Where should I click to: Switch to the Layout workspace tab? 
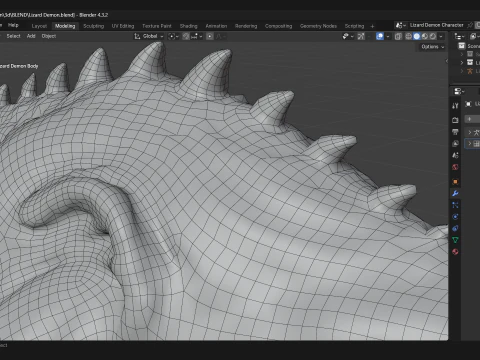(x=39, y=26)
